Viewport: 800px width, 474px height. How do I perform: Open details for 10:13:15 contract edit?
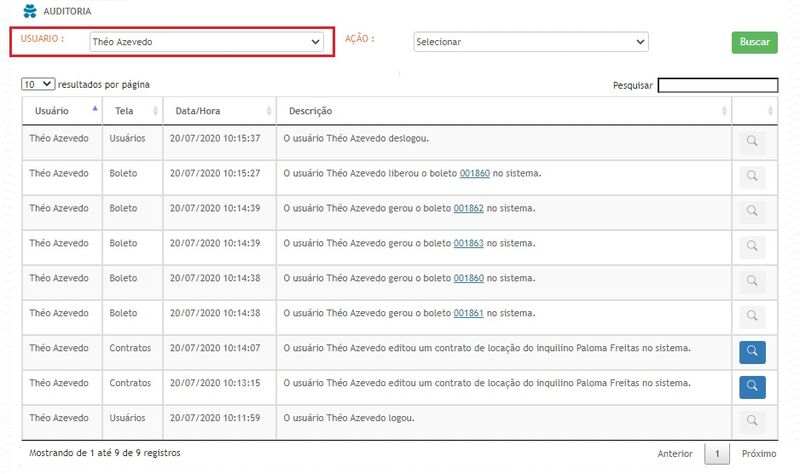point(752,386)
